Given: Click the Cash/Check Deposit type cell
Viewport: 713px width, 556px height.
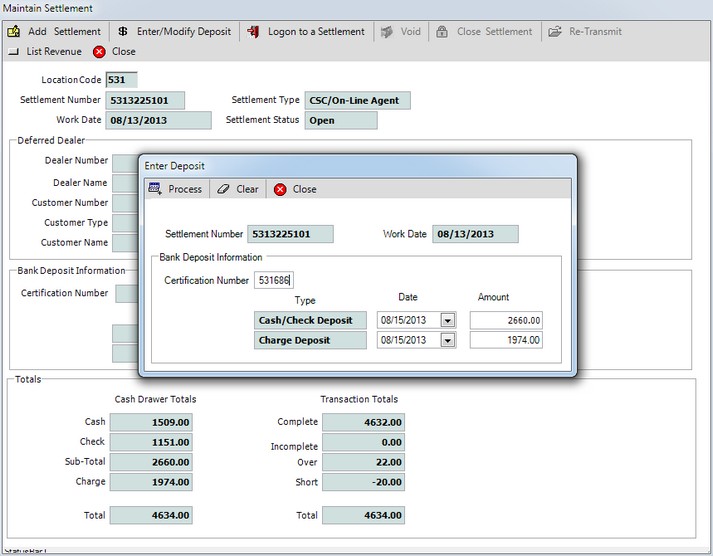Looking at the screenshot, I should (x=310, y=321).
